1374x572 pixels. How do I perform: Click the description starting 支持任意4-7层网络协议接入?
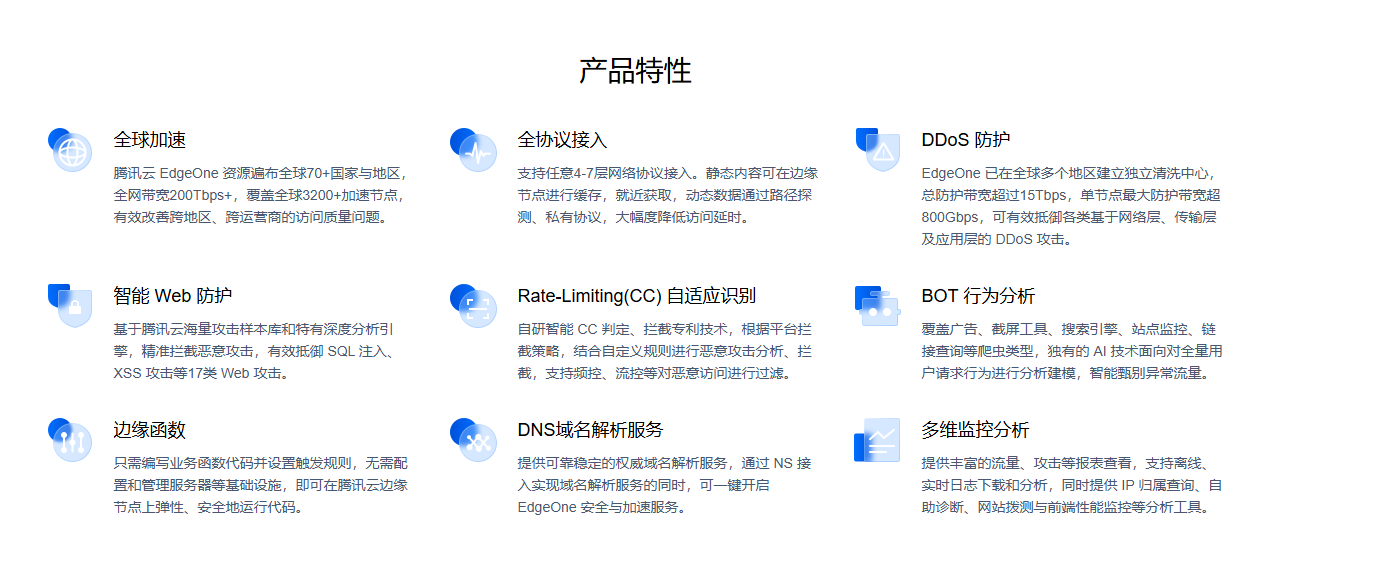[x=667, y=195]
